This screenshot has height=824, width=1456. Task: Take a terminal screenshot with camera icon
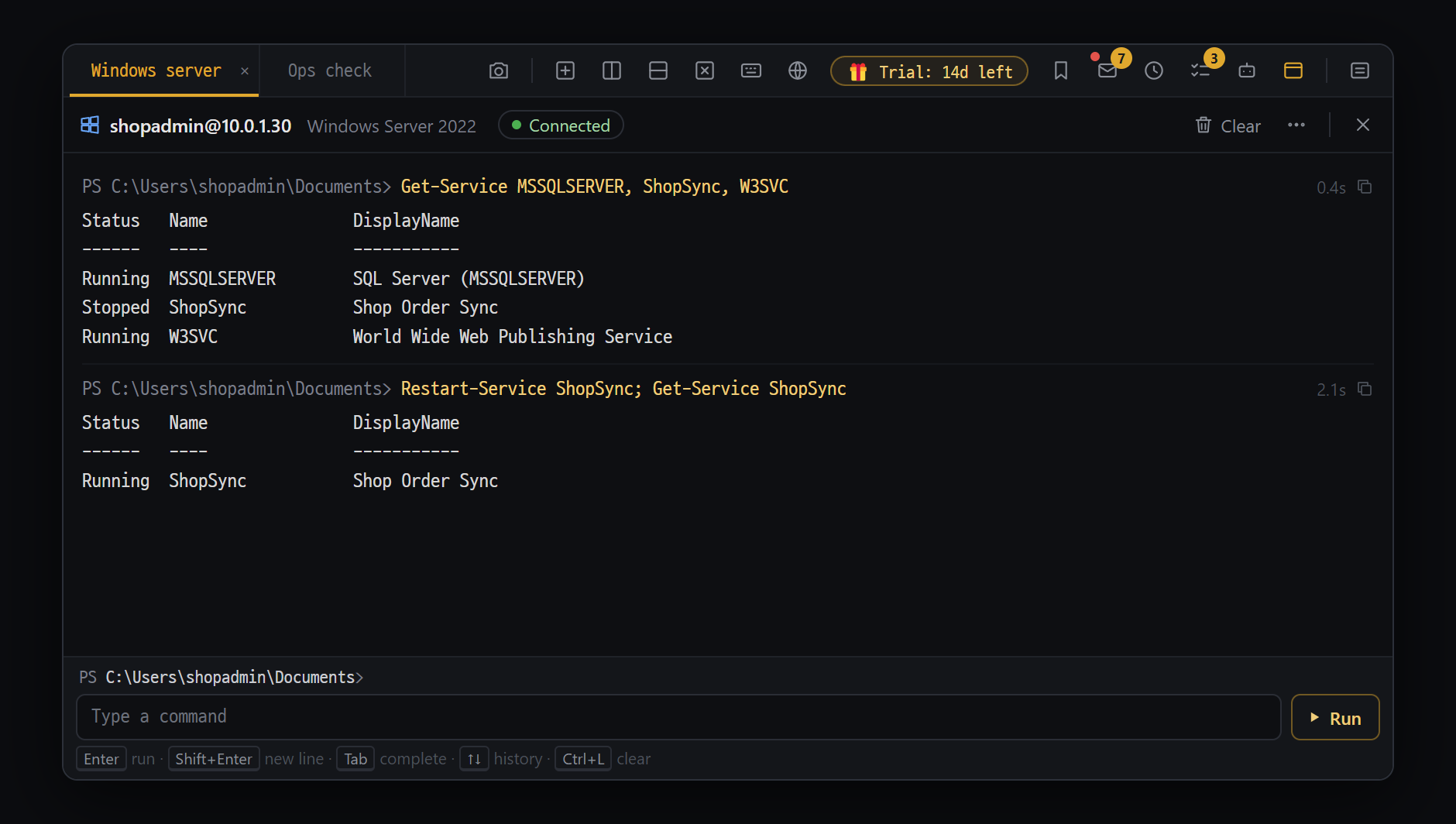pyautogui.click(x=499, y=70)
